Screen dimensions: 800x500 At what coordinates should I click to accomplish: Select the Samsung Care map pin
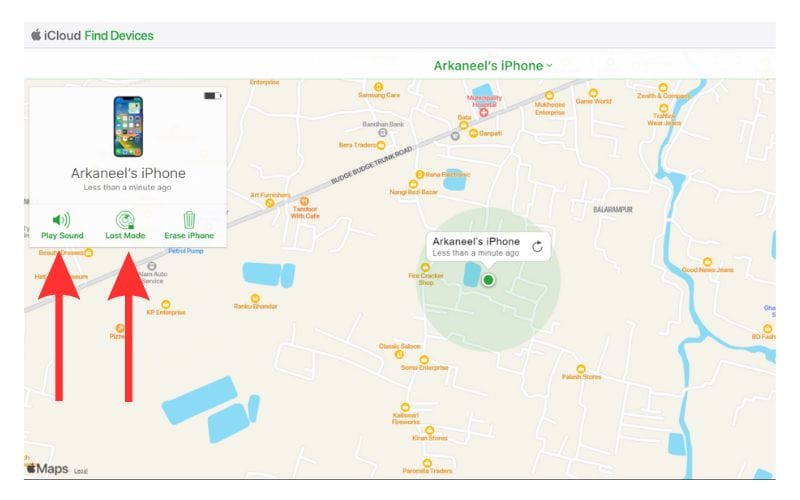click(x=379, y=87)
